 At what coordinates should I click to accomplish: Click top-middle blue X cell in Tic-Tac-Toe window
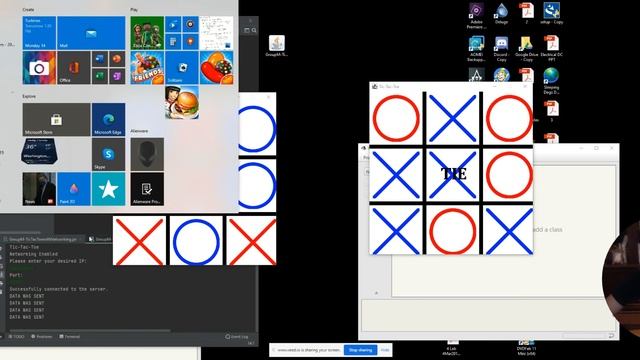tap(453, 118)
